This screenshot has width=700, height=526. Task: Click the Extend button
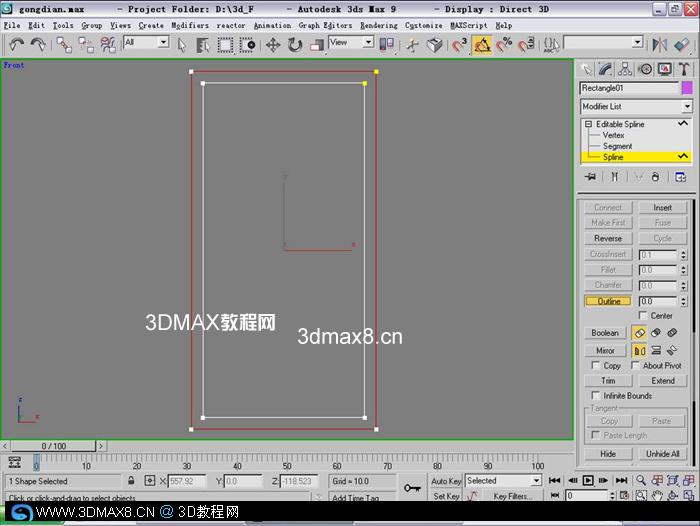[x=662, y=380]
